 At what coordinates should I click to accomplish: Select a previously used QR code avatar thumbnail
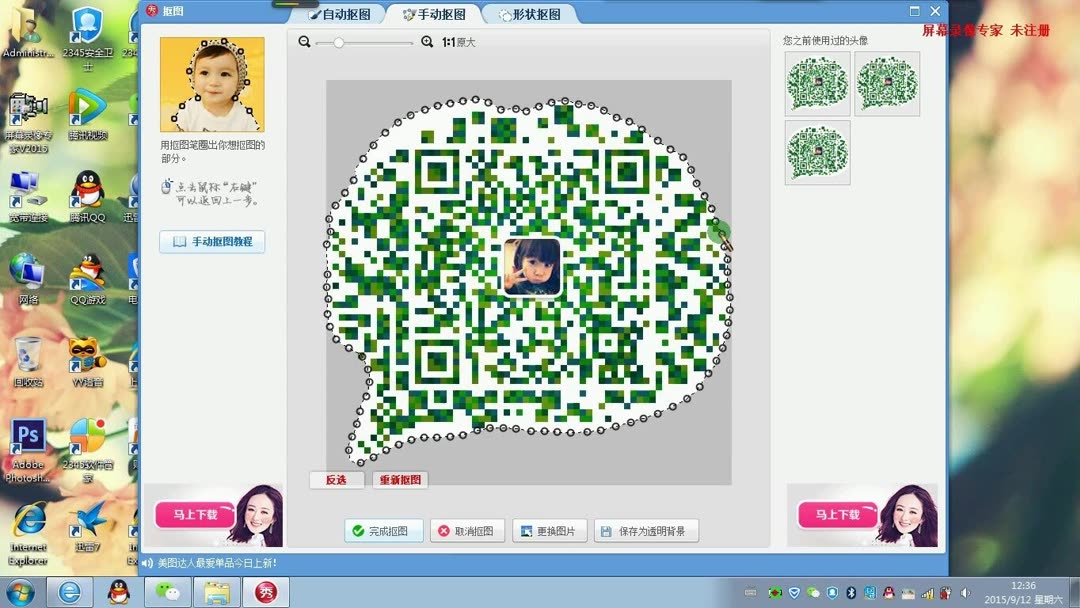coord(817,83)
